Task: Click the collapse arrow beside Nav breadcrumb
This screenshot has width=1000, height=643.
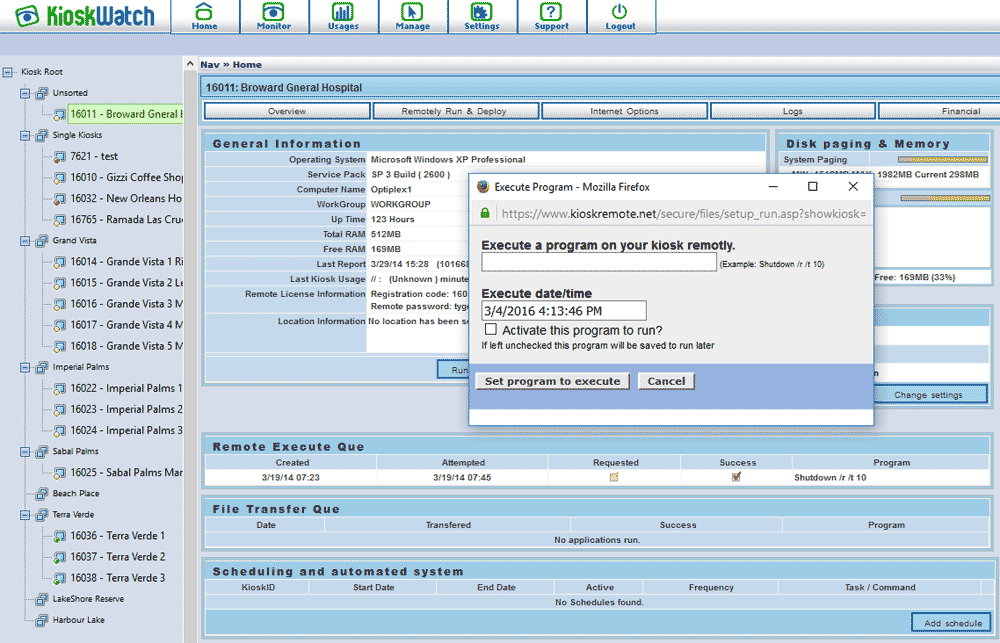Action: click(190, 64)
